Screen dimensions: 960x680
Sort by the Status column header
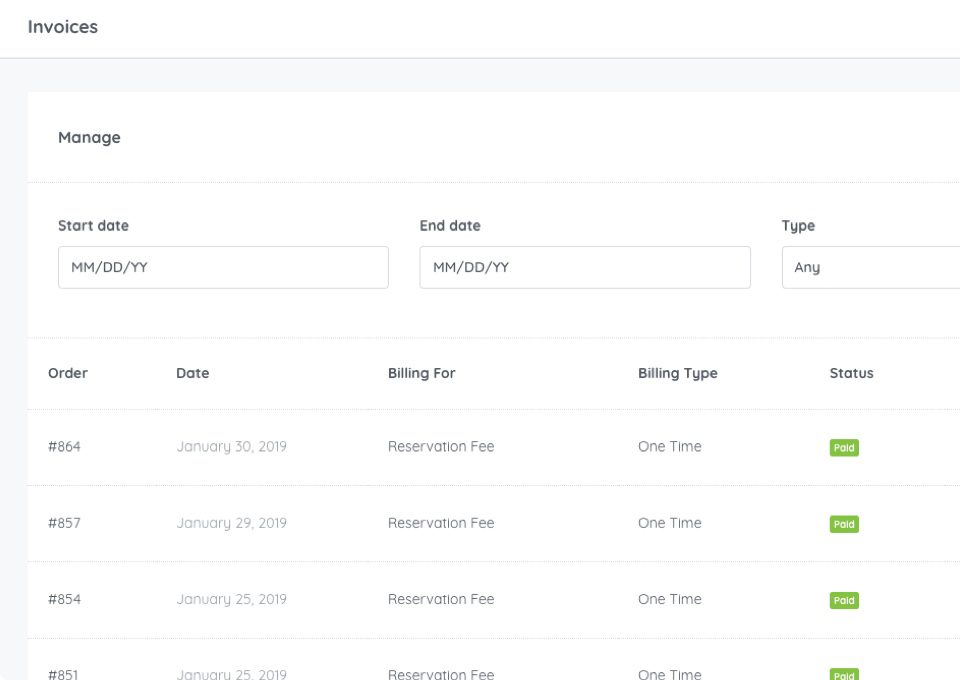[x=851, y=373]
